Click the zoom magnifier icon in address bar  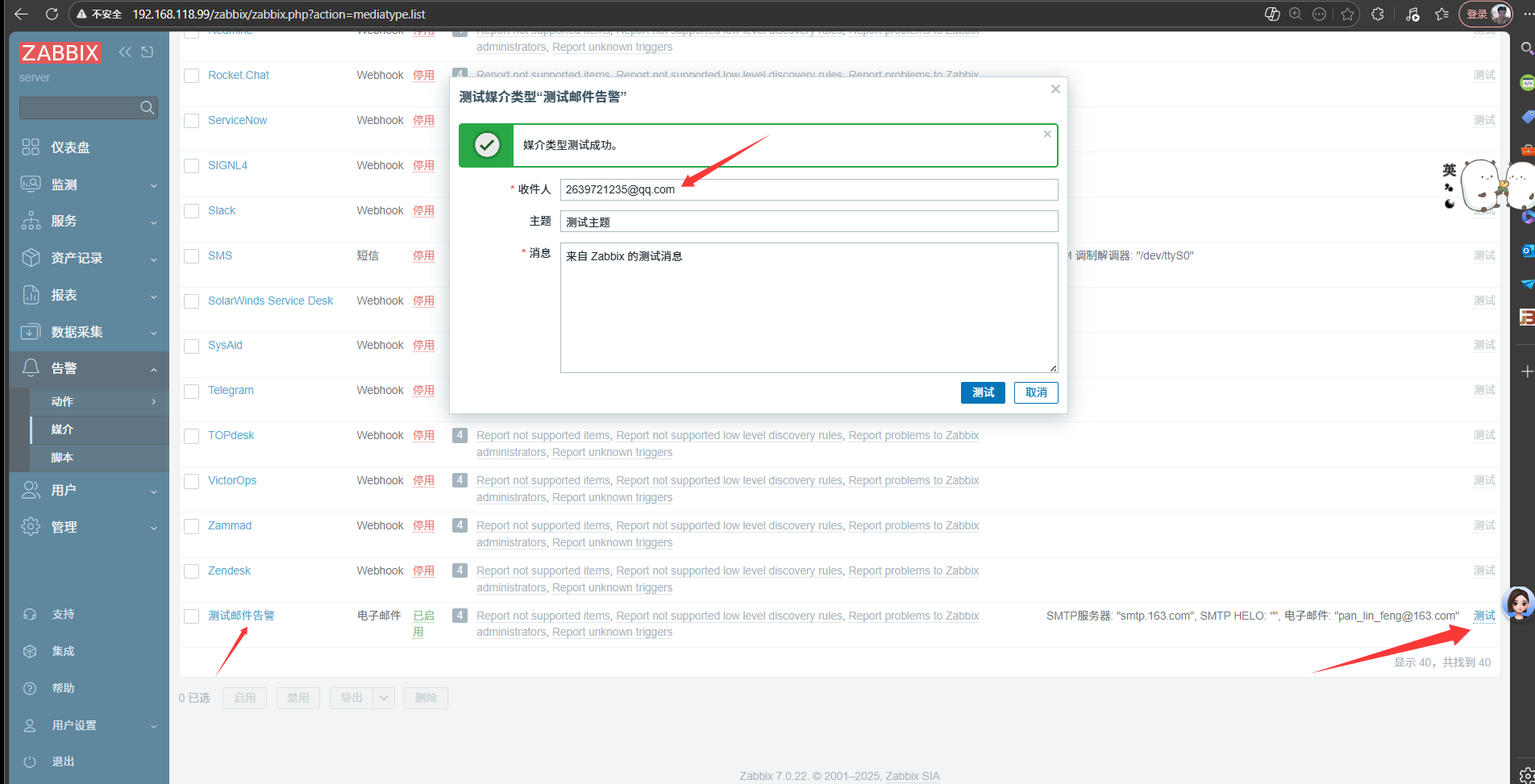click(1296, 14)
